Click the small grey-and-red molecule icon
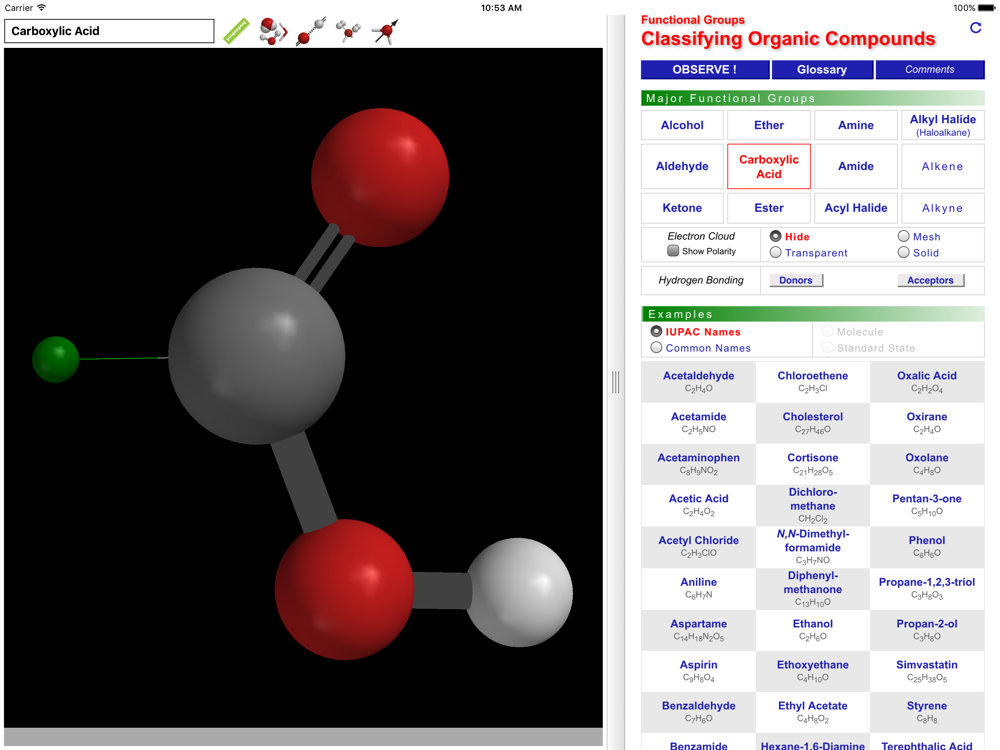 coord(348,31)
